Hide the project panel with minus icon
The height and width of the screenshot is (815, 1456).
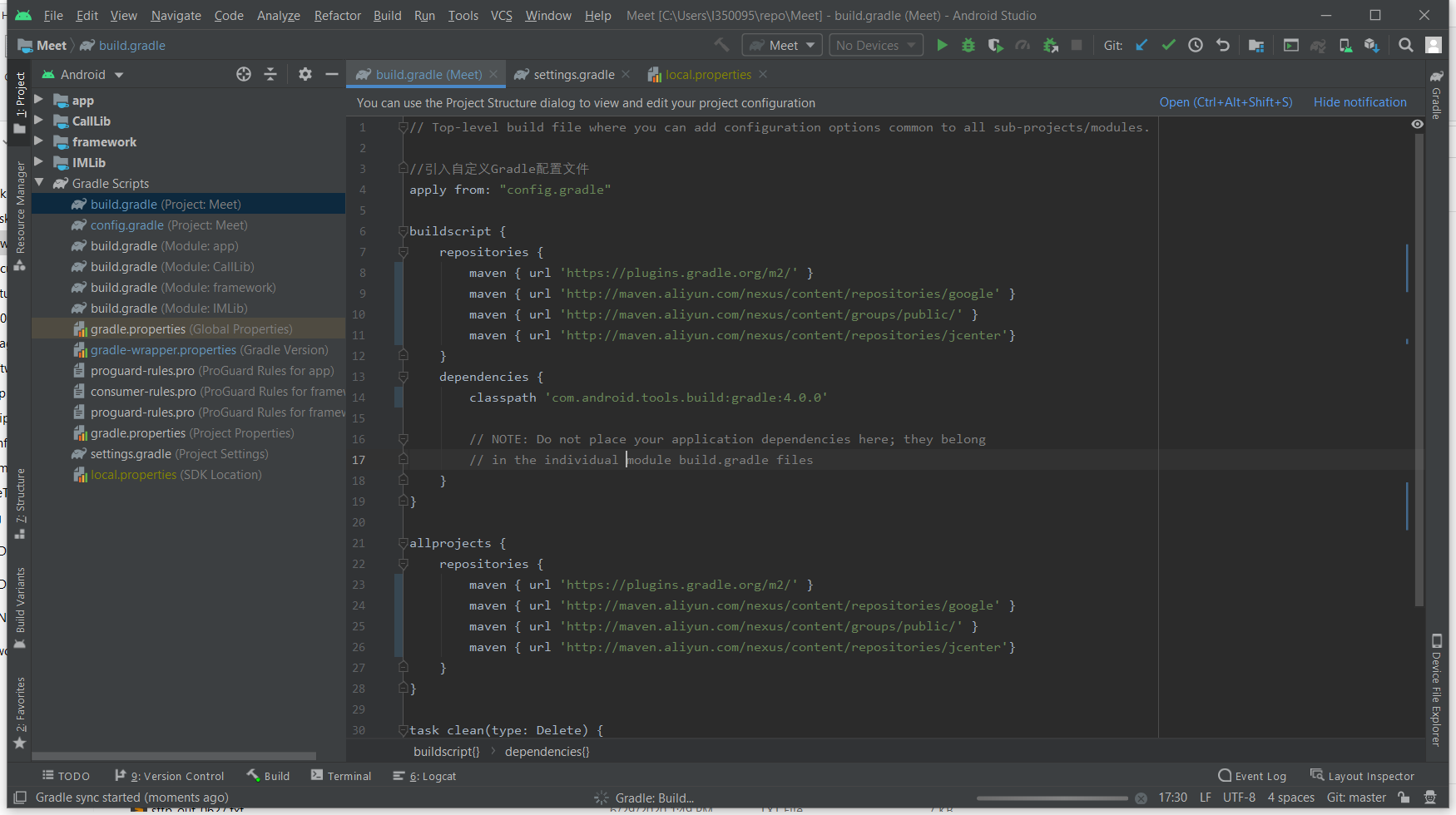coord(332,74)
